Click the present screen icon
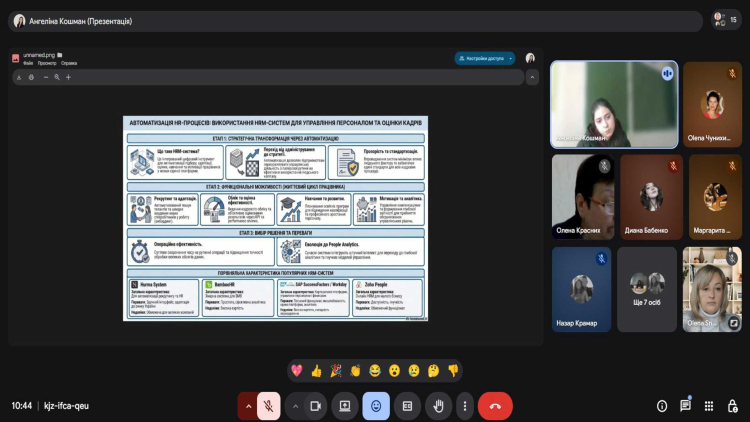This screenshot has width=750, height=422. click(x=345, y=405)
